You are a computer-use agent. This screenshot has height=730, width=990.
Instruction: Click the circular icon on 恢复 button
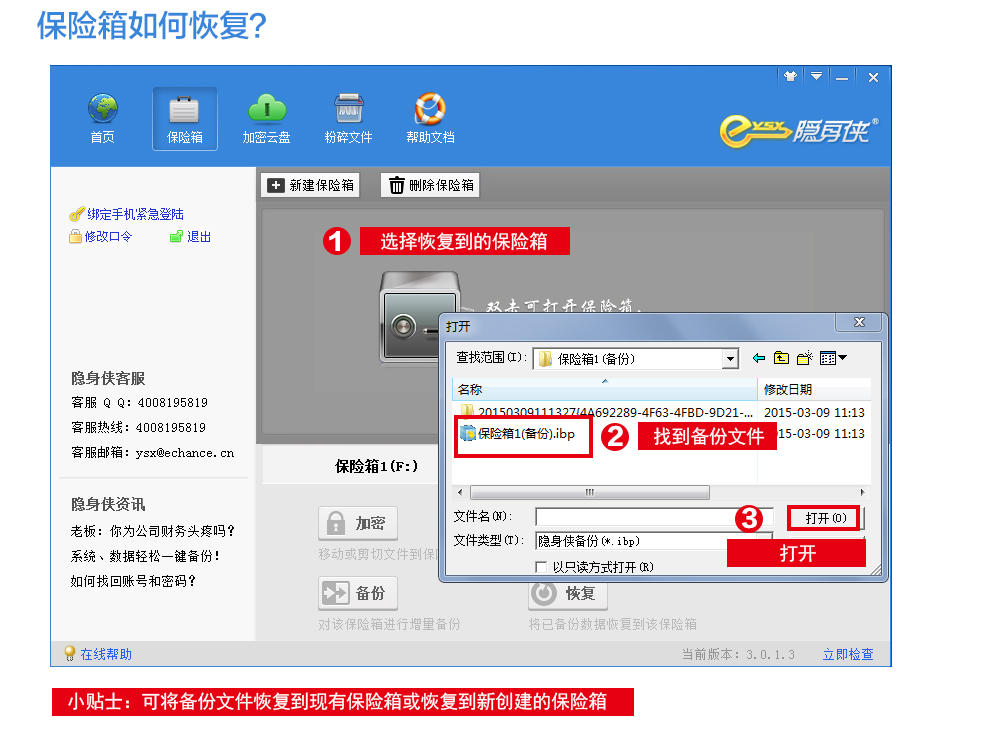(544, 594)
